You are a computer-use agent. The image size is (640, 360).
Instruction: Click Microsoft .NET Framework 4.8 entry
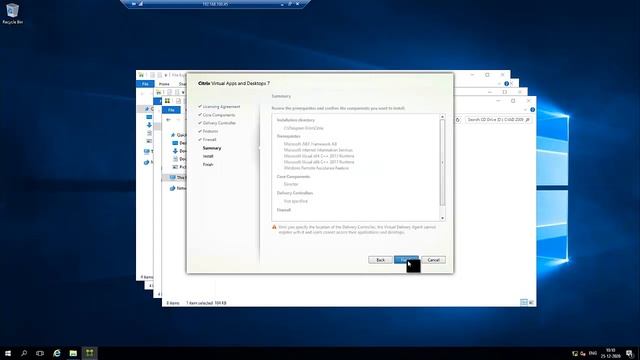(x=310, y=144)
